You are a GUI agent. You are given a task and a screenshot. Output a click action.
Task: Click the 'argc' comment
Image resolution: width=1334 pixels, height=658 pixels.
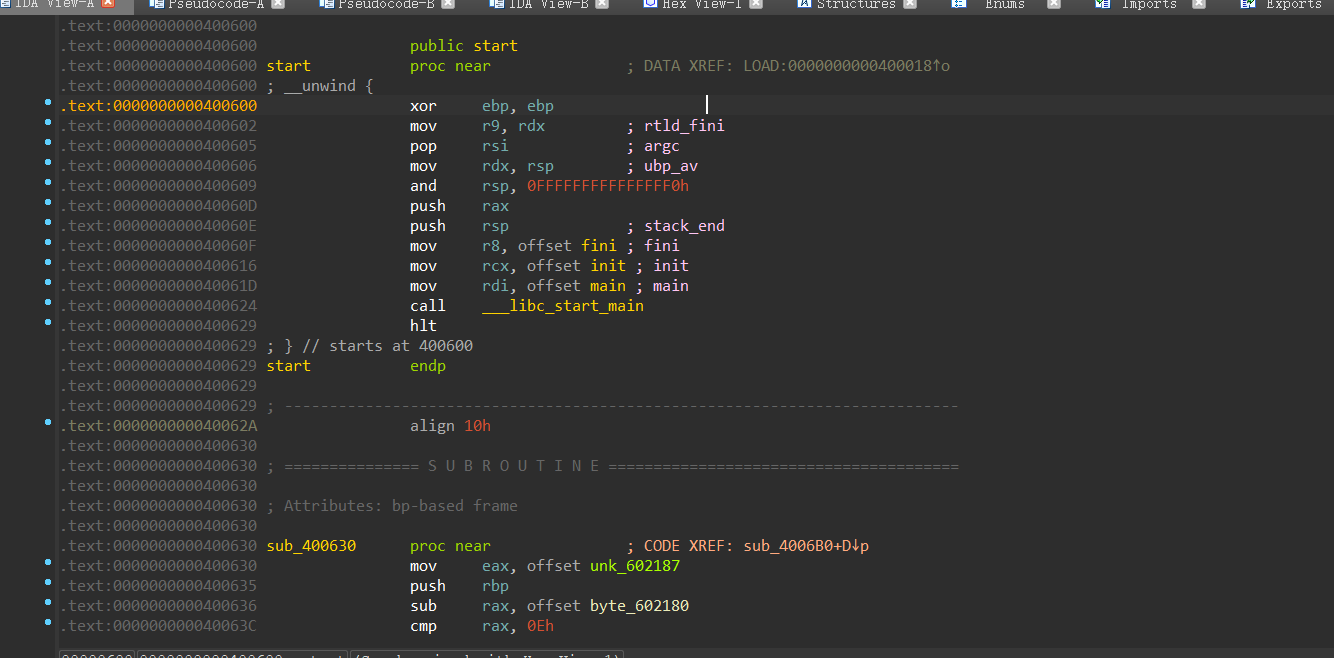[662, 146]
